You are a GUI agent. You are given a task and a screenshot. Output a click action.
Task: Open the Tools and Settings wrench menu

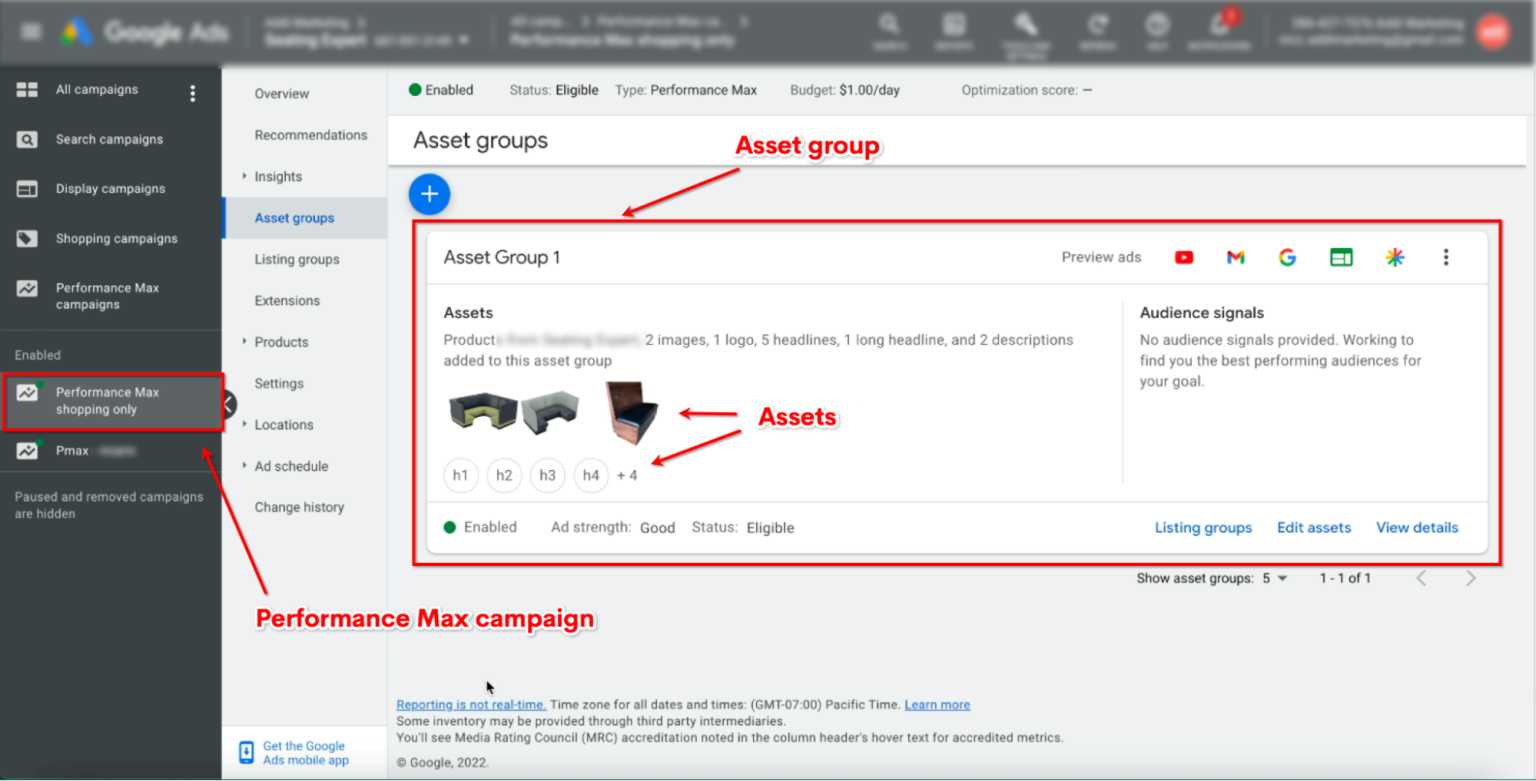(x=1026, y=30)
